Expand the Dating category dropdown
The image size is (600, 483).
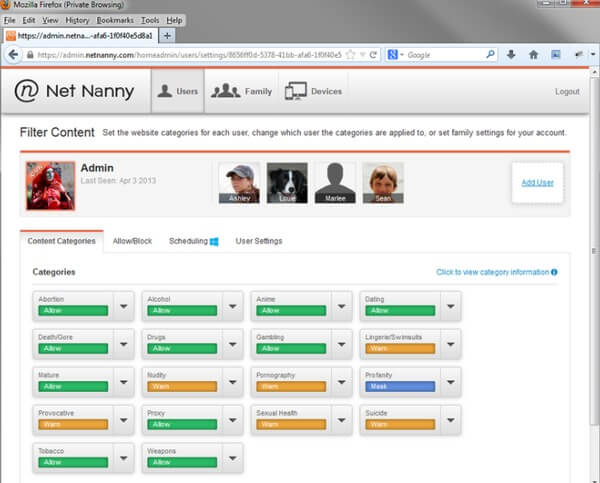pyautogui.click(x=451, y=306)
